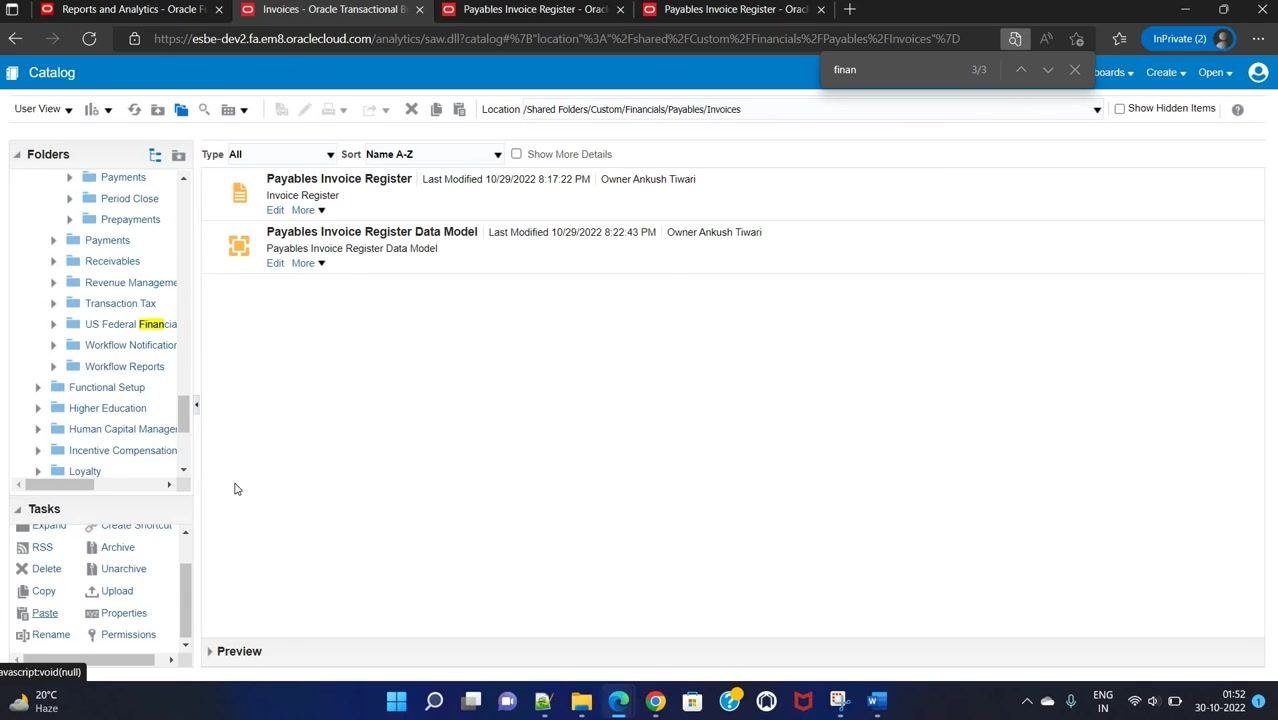
Task: Expand the Receivables folder
Action: click(x=54, y=262)
